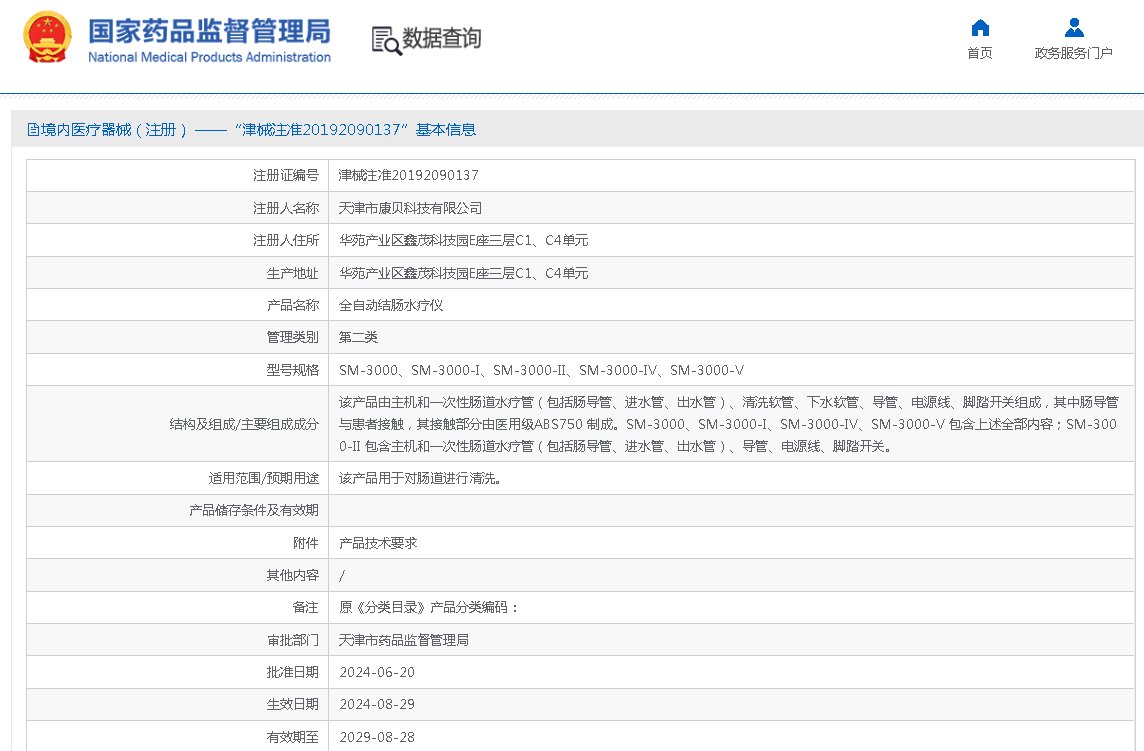The width and height of the screenshot is (1144, 751).
Task: Click the 注册人名称 label
Action: (x=286, y=208)
